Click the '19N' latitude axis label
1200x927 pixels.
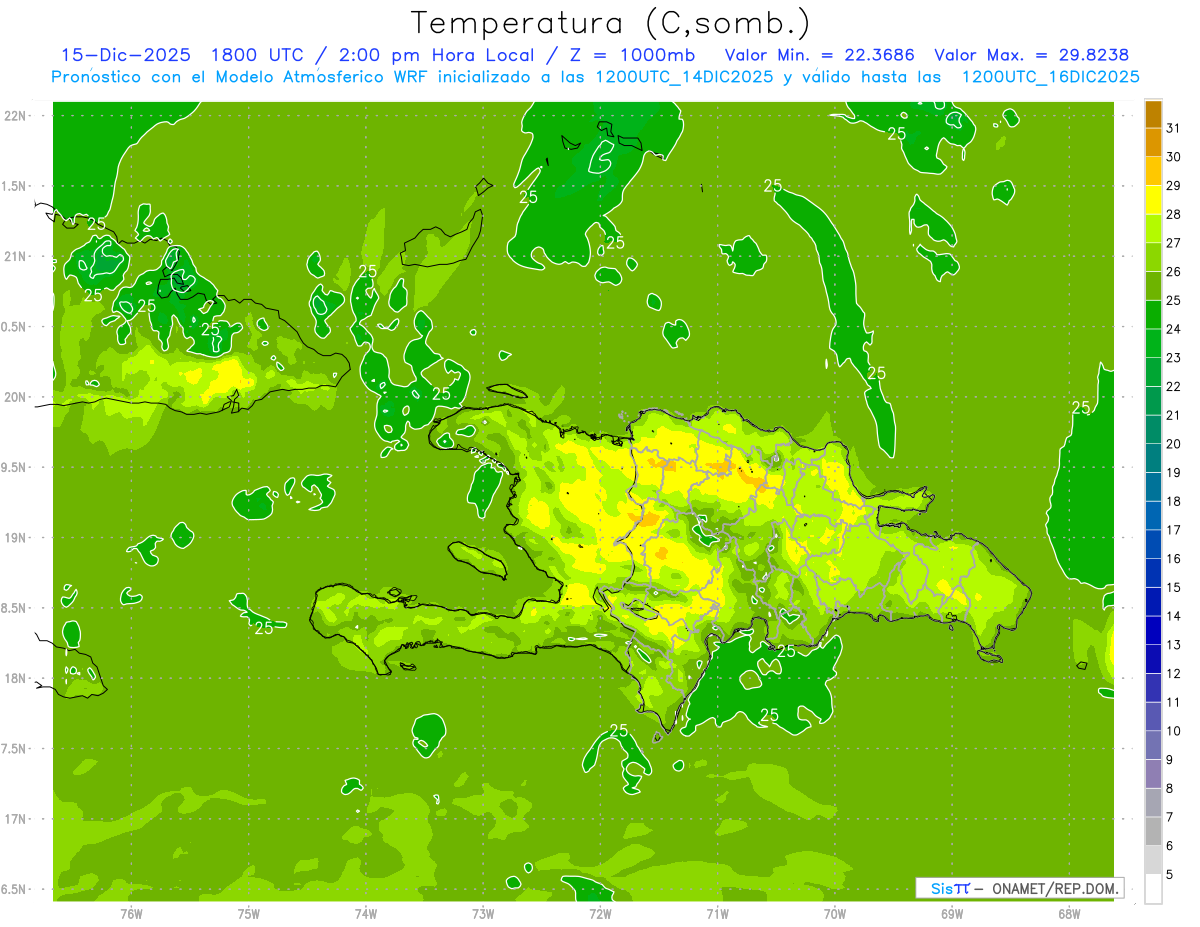click(17, 538)
